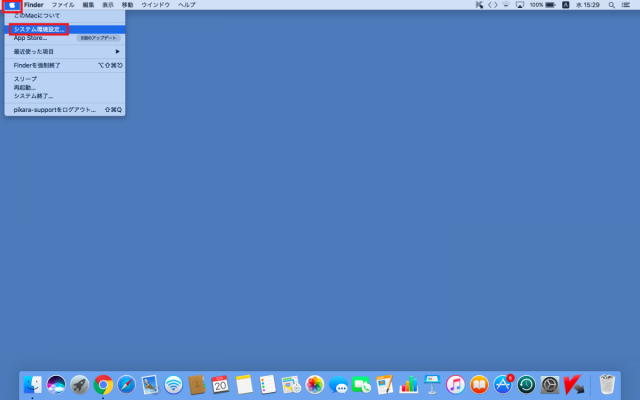Open Launchpad rocket icon in Dock
Viewport: 640px width, 400px height.
[80, 384]
